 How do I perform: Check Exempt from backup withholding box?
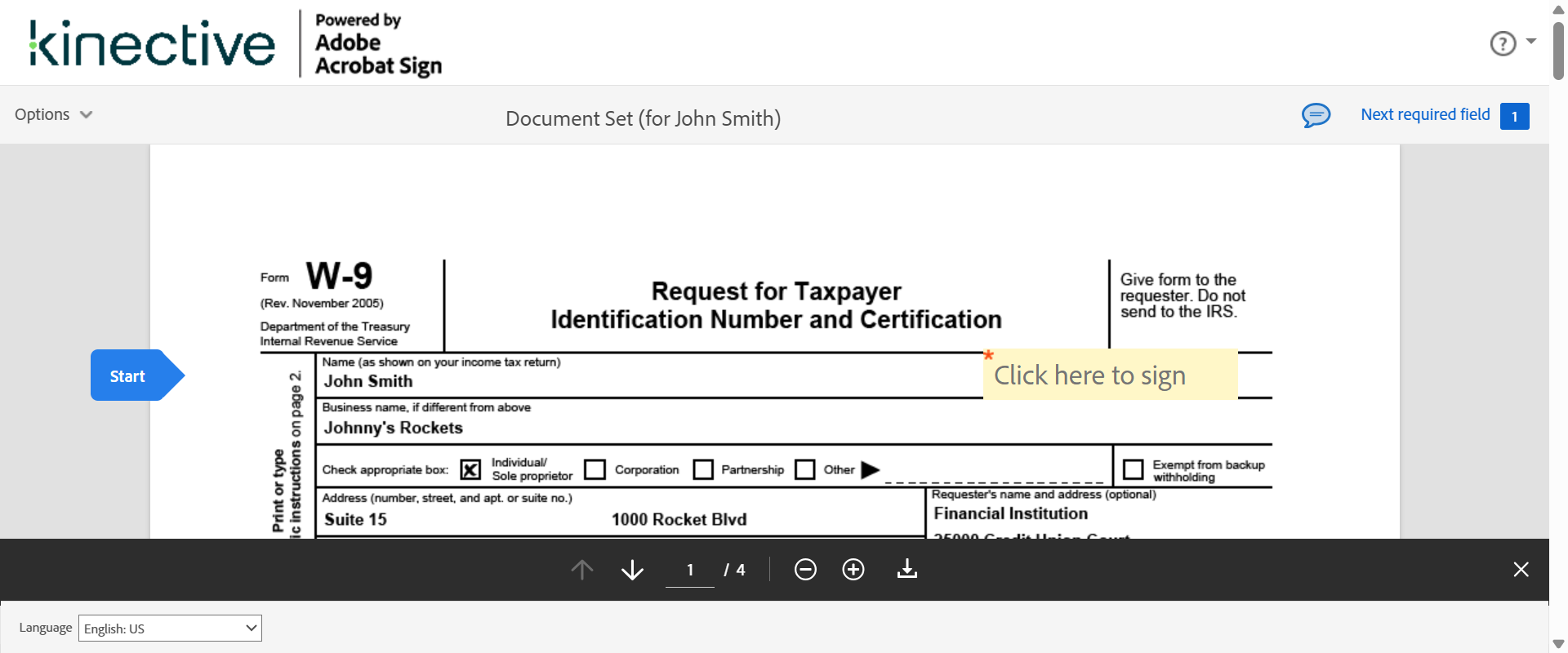coord(1133,469)
